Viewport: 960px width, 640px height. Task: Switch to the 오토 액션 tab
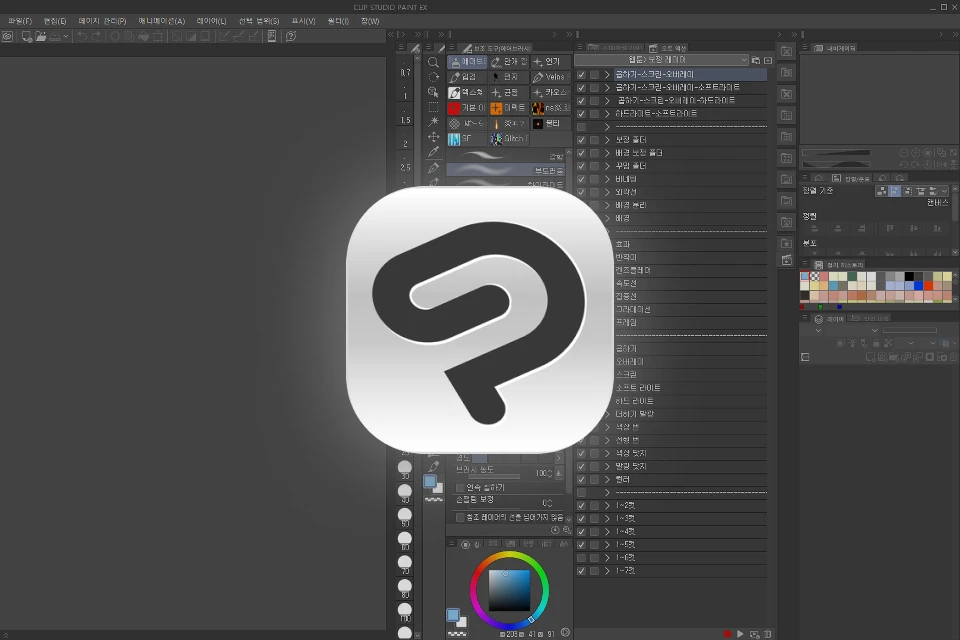669,48
